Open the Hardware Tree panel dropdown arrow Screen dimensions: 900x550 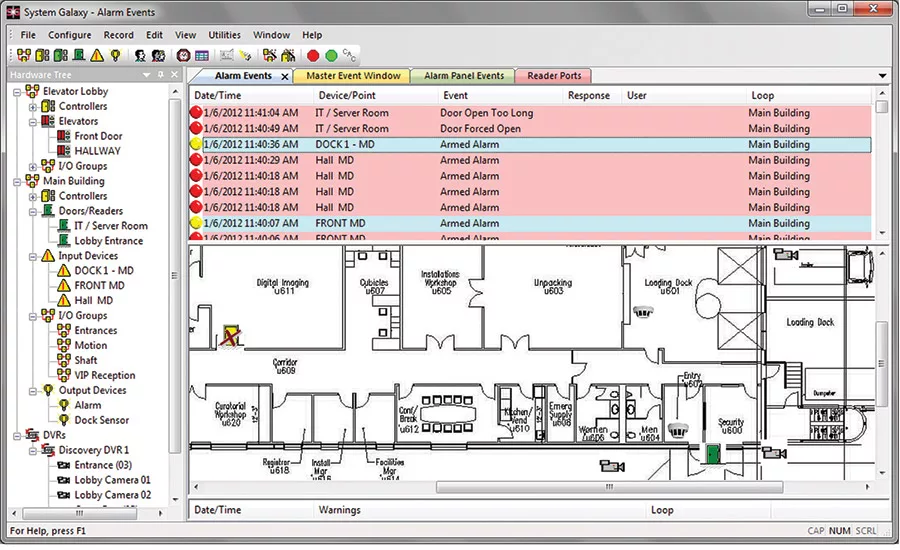(x=146, y=75)
